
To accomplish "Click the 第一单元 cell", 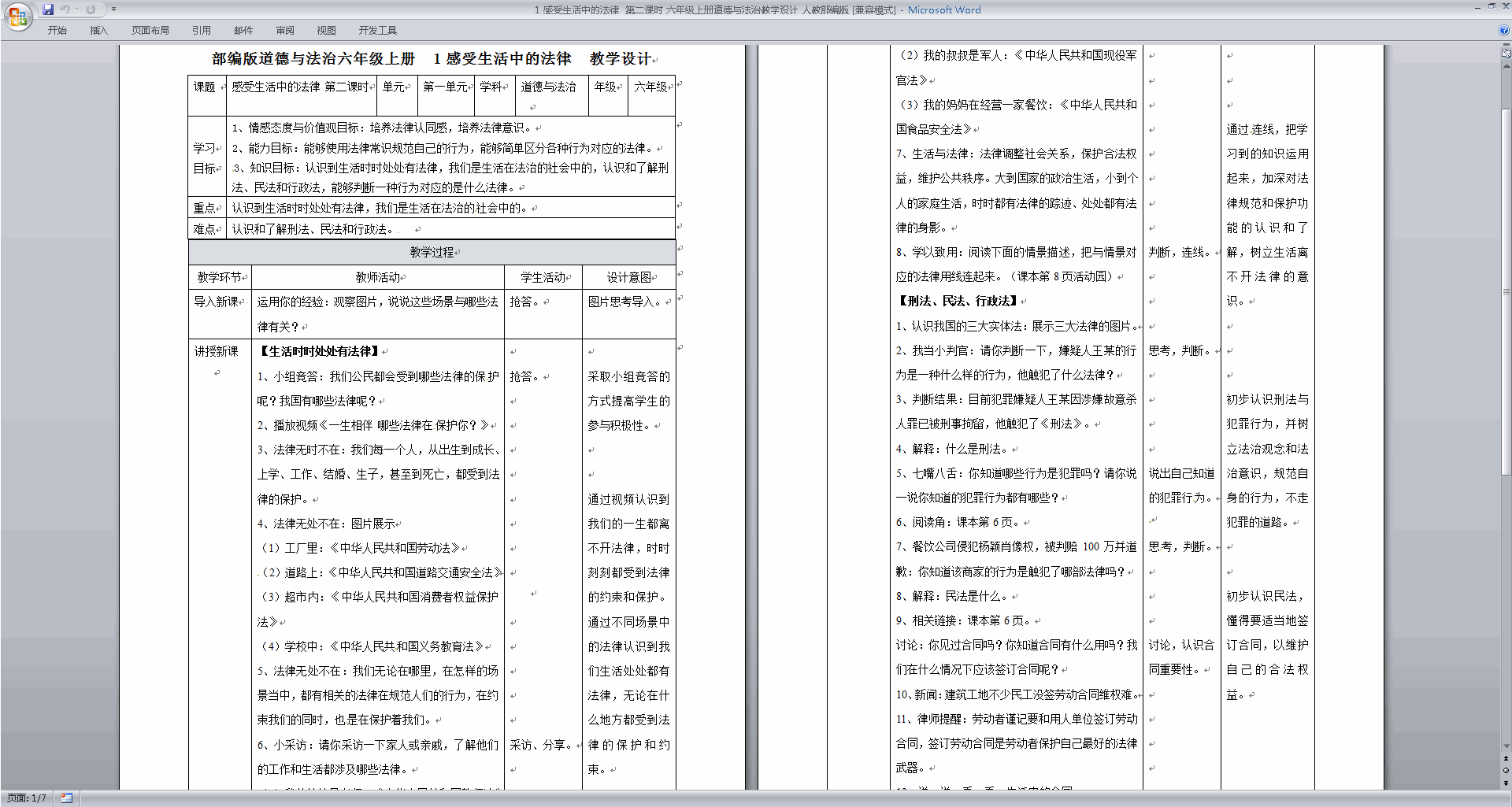I will (446, 95).
